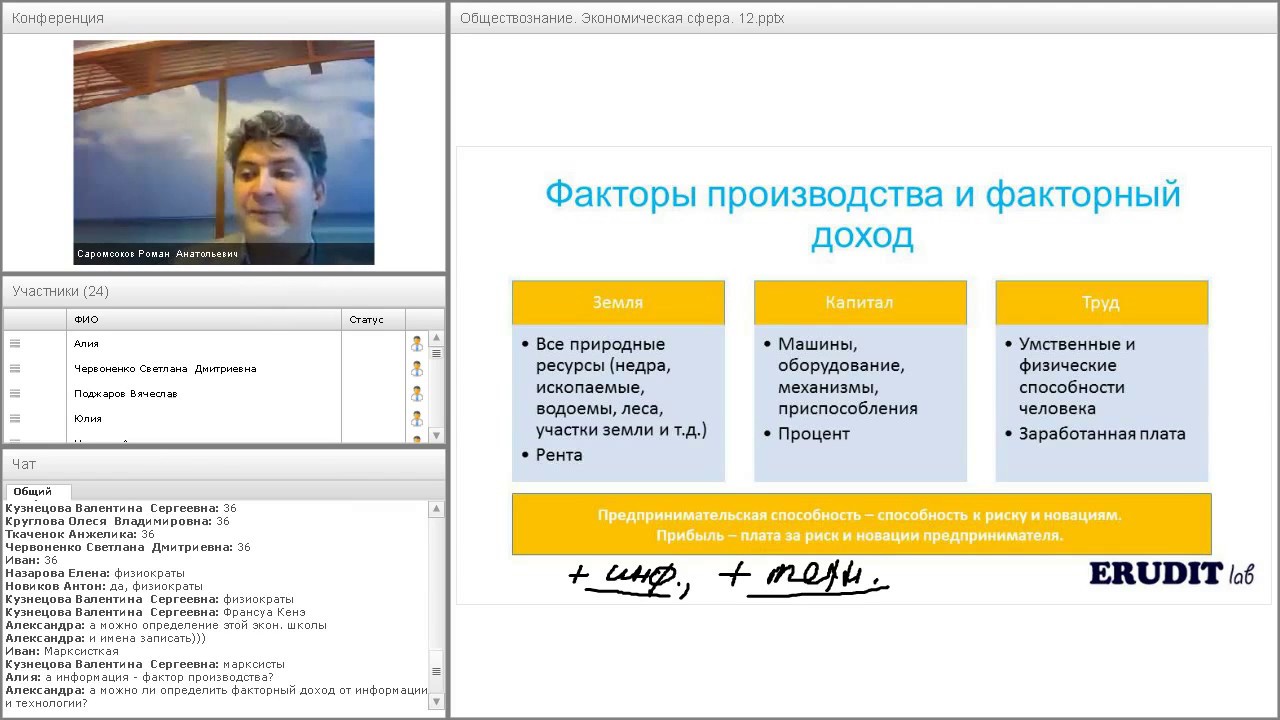The width and height of the screenshot is (1280, 720).
Task: Click the Труд header on the slide
Action: tap(1101, 302)
